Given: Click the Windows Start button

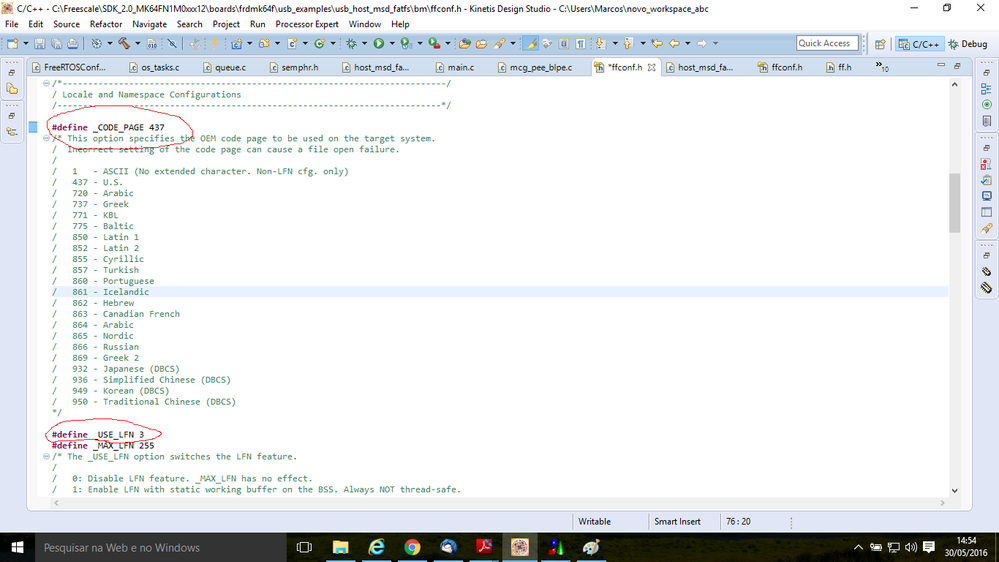Looking at the screenshot, I should point(17,547).
